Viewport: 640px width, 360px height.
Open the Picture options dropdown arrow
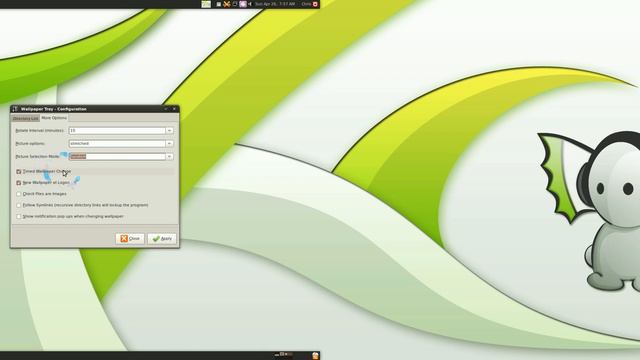pos(169,144)
